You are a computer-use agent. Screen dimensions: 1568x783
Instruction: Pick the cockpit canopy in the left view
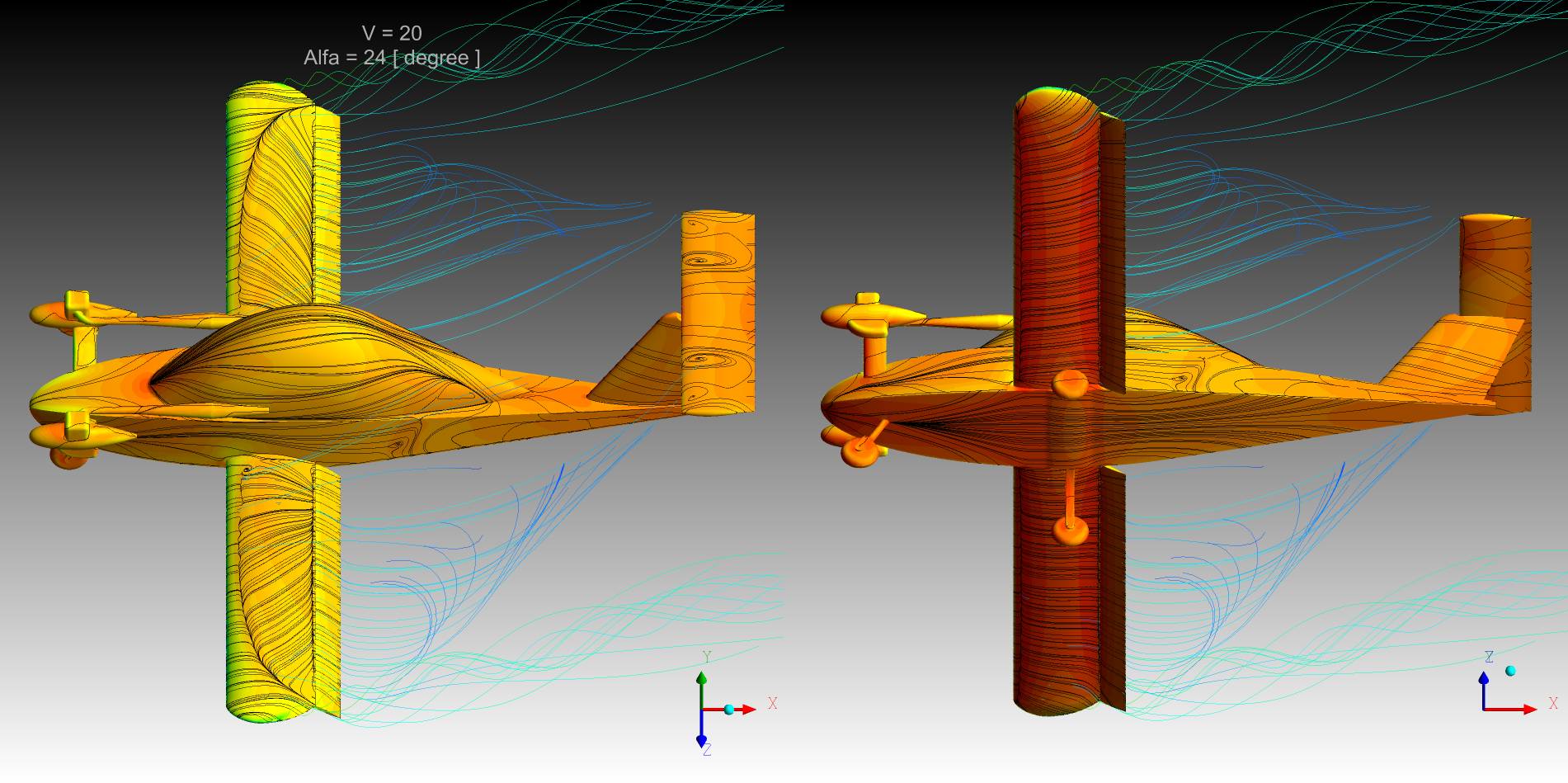(x=313, y=355)
